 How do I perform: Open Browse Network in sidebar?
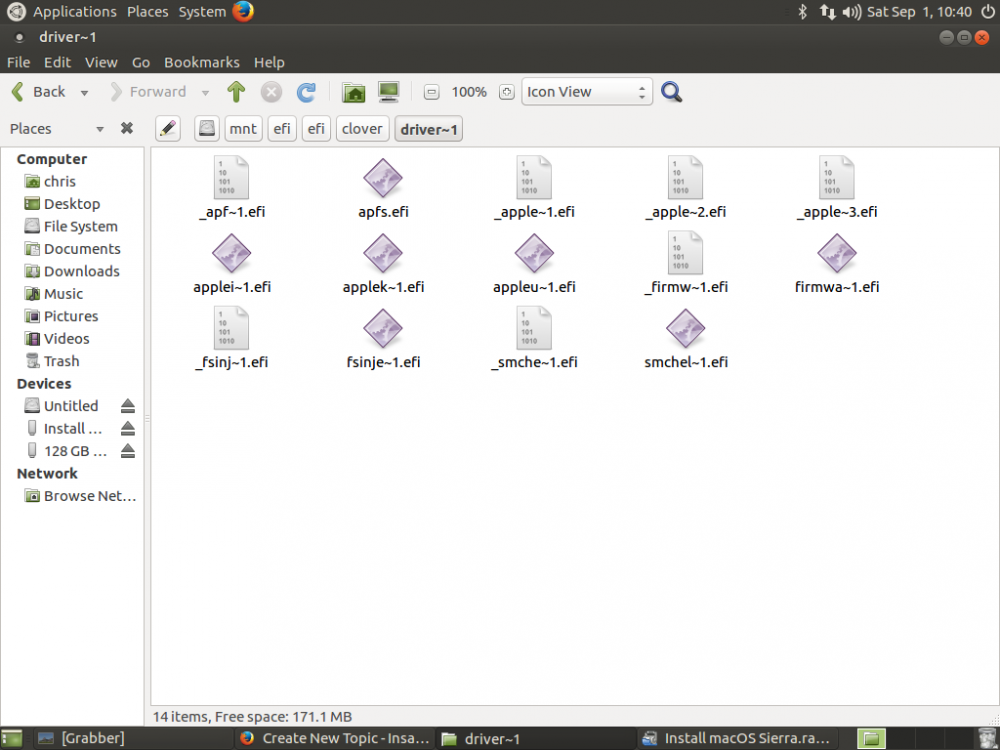click(80, 496)
